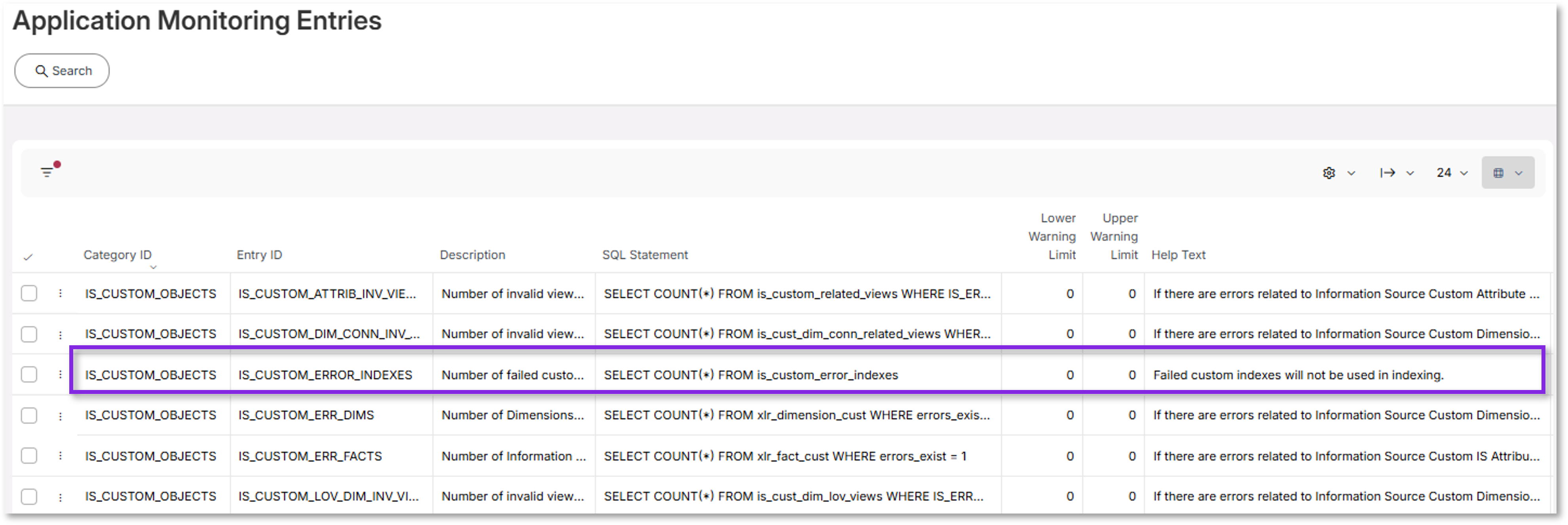Check the IS_CUSTOM_ATTRIB_INV_VIE row checkbox
The height and width of the screenshot is (525, 1568).
(29, 293)
